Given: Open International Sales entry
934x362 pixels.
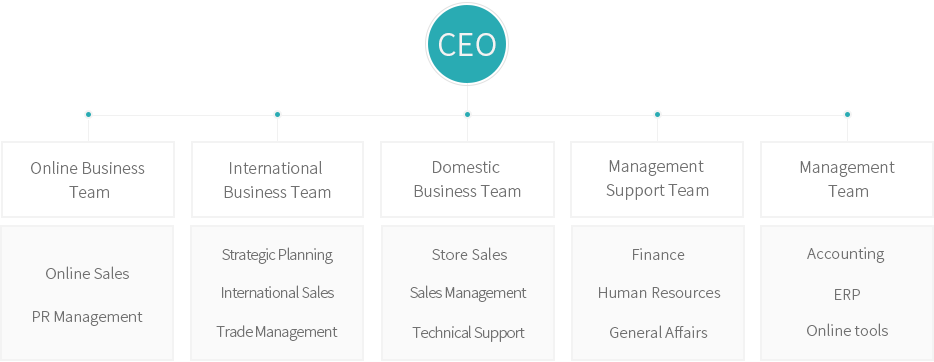Looking at the screenshot, I should (277, 293).
